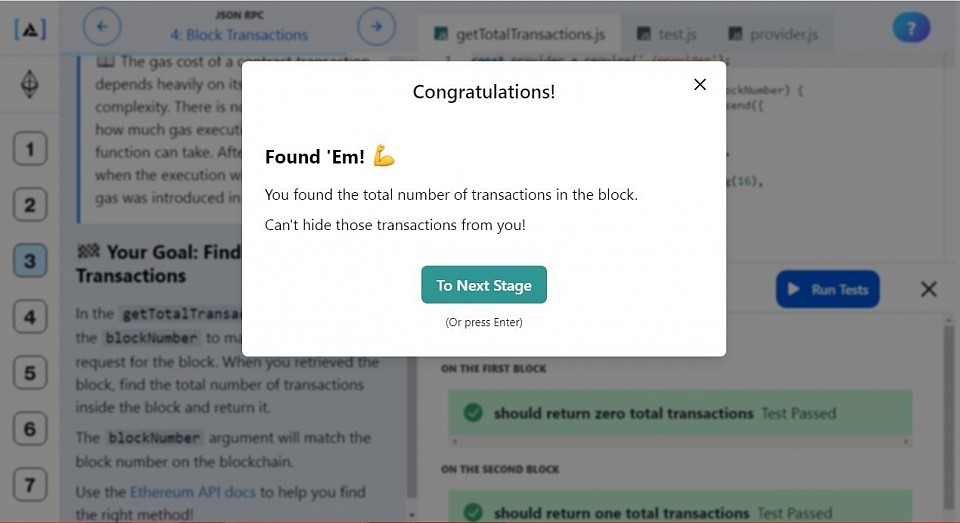The height and width of the screenshot is (523, 960).
Task: Select stage 1 in sidebar
Action: click(x=30, y=149)
